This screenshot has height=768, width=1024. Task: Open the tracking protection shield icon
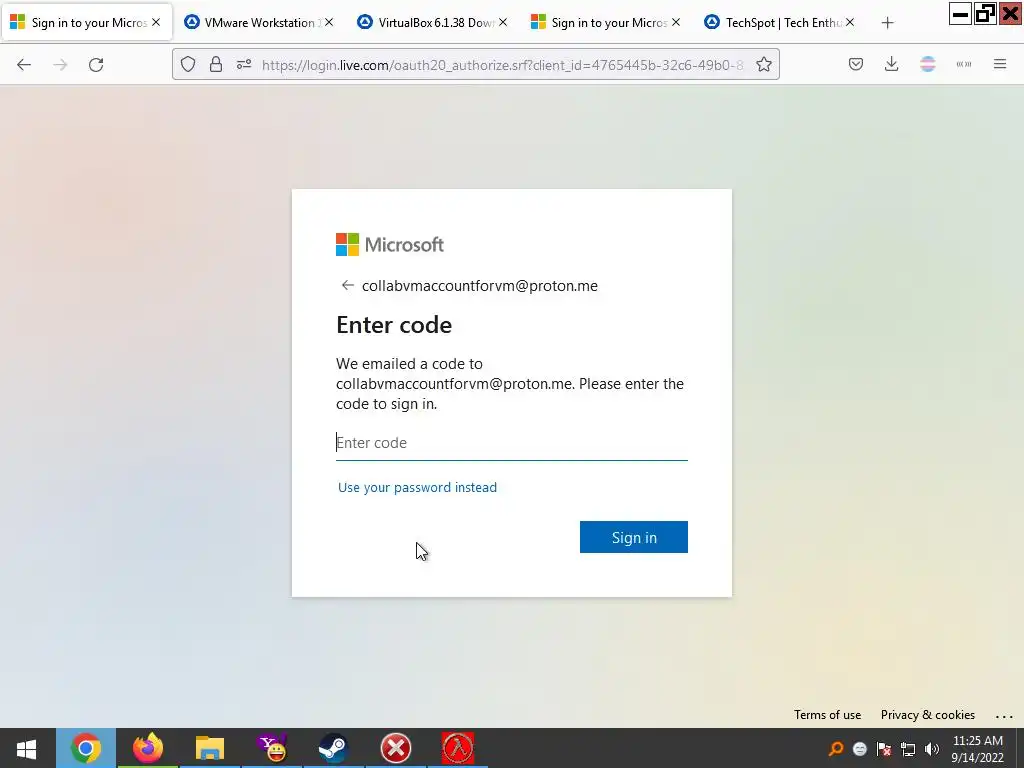click(x=188, y=64)
